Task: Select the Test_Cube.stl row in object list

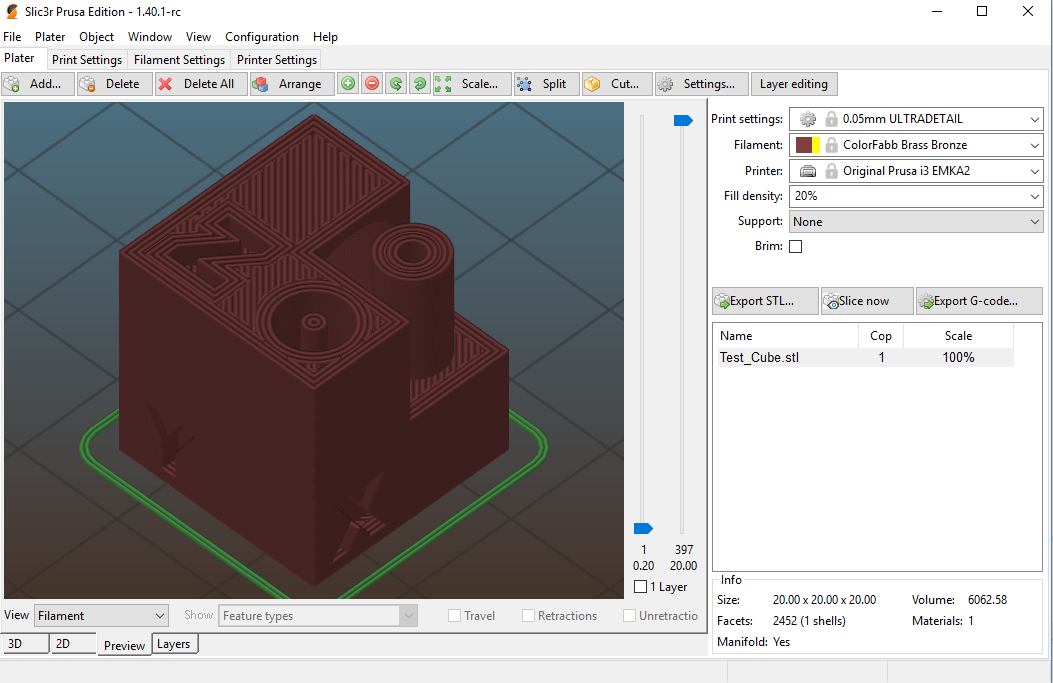Action: 866,357
